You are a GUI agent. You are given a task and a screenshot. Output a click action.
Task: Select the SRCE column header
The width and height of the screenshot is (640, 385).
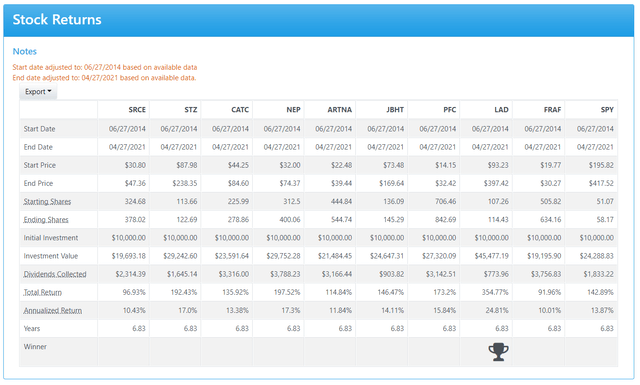click(x=137, y=109)
